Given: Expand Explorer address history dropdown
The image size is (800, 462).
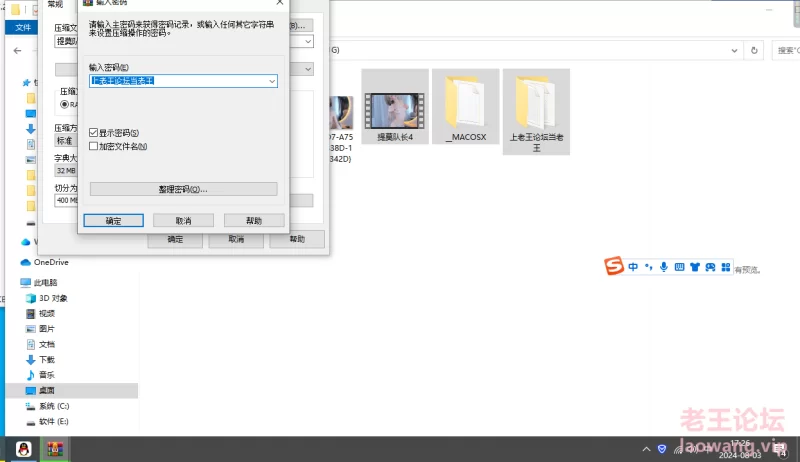Looking at the screenshot, I should (x=734, y=50).
